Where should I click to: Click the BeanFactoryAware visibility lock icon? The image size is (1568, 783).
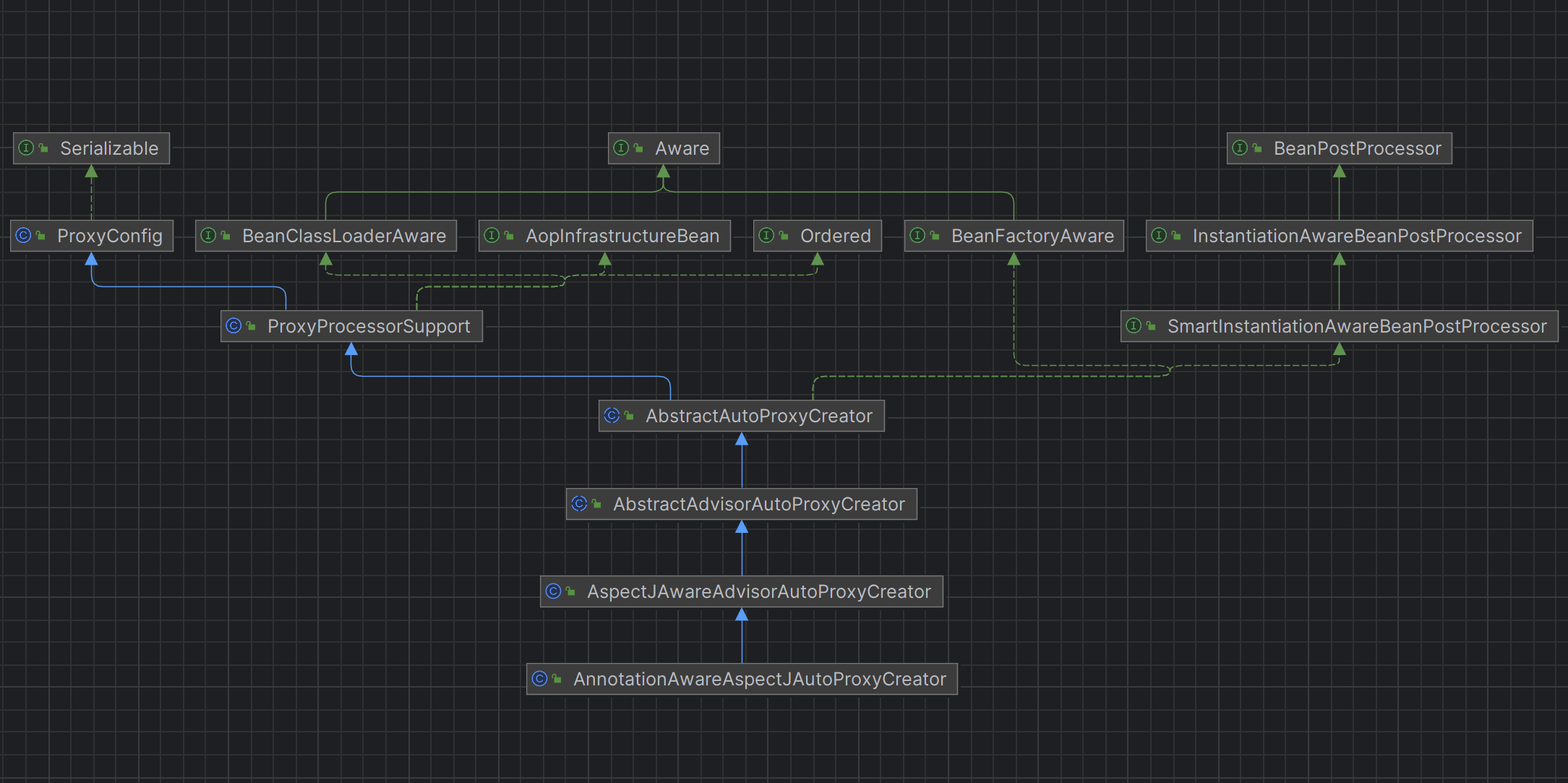pyautogui.click(x=935, y=236)
